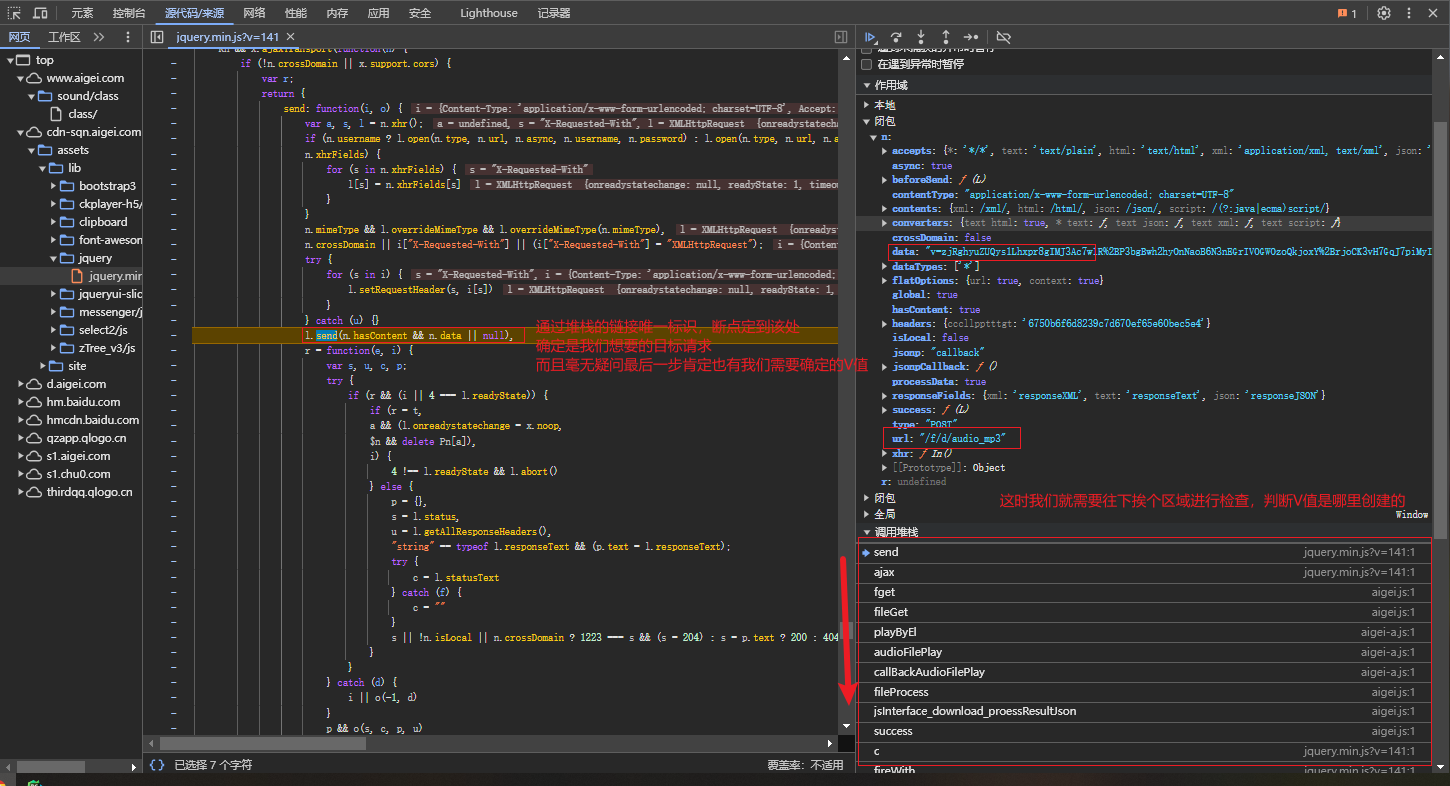Image resolution: width=1450 pixels, height=786 pixels.
Task: Hide the file navigator sidebar
Action: [x=157, y=37]
